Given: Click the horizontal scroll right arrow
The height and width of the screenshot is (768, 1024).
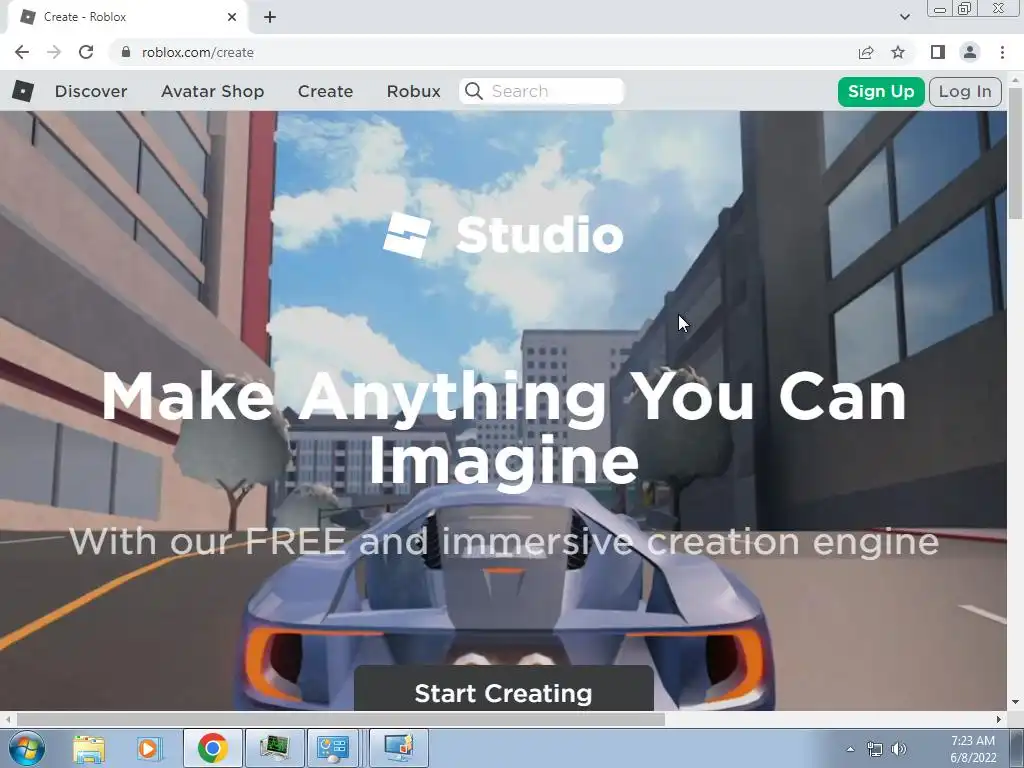Looking at the screenshot, I should [x=999, y=719].
